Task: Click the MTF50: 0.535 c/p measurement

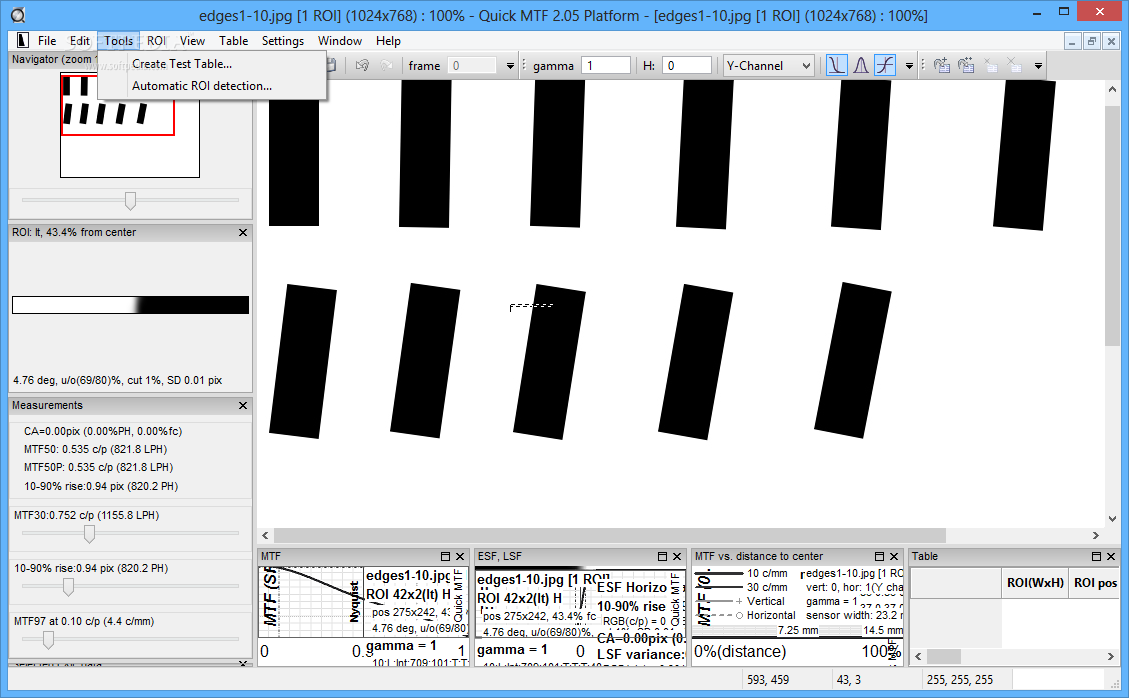Action: pos(96,449)
